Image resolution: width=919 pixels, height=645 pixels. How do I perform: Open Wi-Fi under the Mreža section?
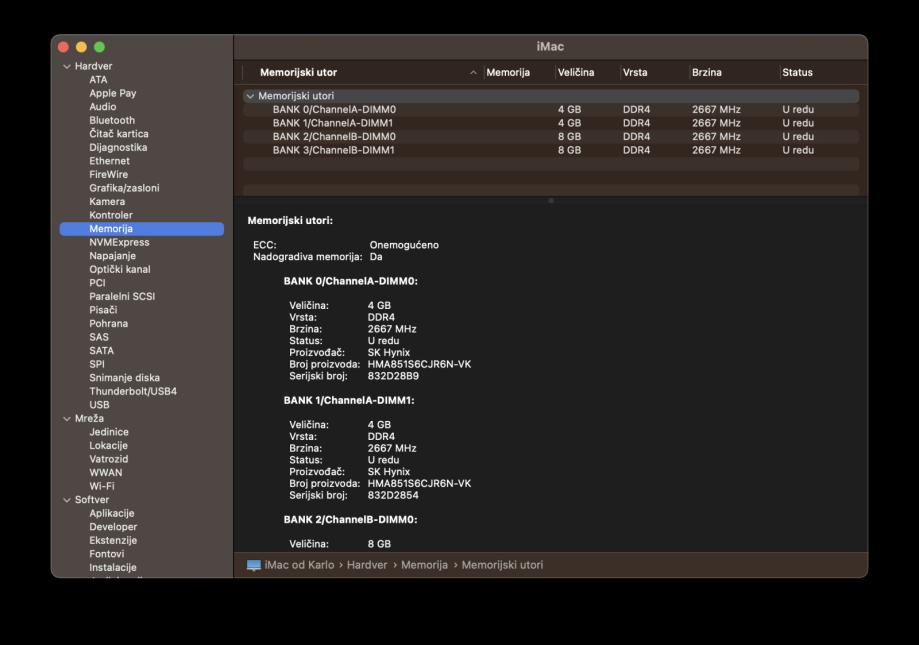pyautogui.click(x=101, y=486)
